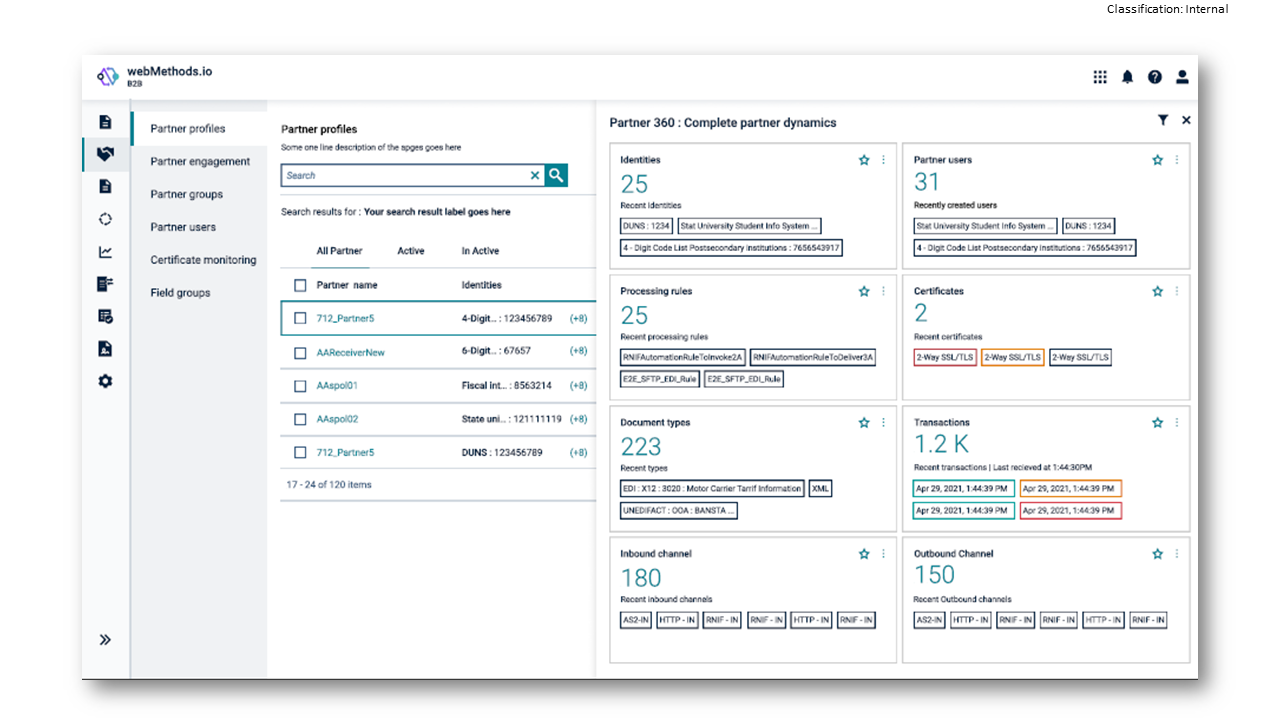This screenshot has height=720, width=1280.
Task: Expand the (+8) identities for 712_Partner5
Action: click(577, 319)
